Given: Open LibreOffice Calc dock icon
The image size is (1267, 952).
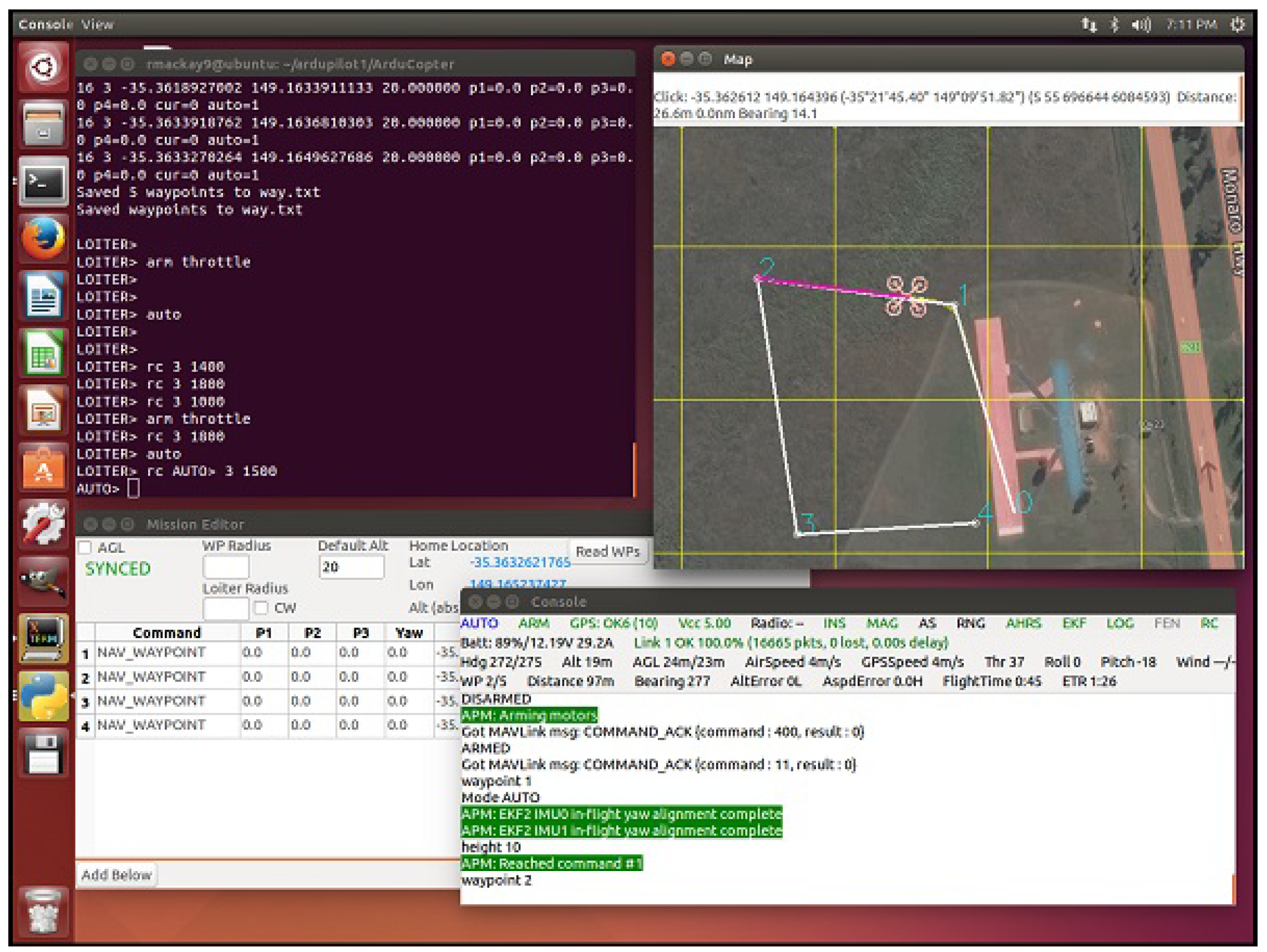Looking at the screenshot, I should click(43, 353).
